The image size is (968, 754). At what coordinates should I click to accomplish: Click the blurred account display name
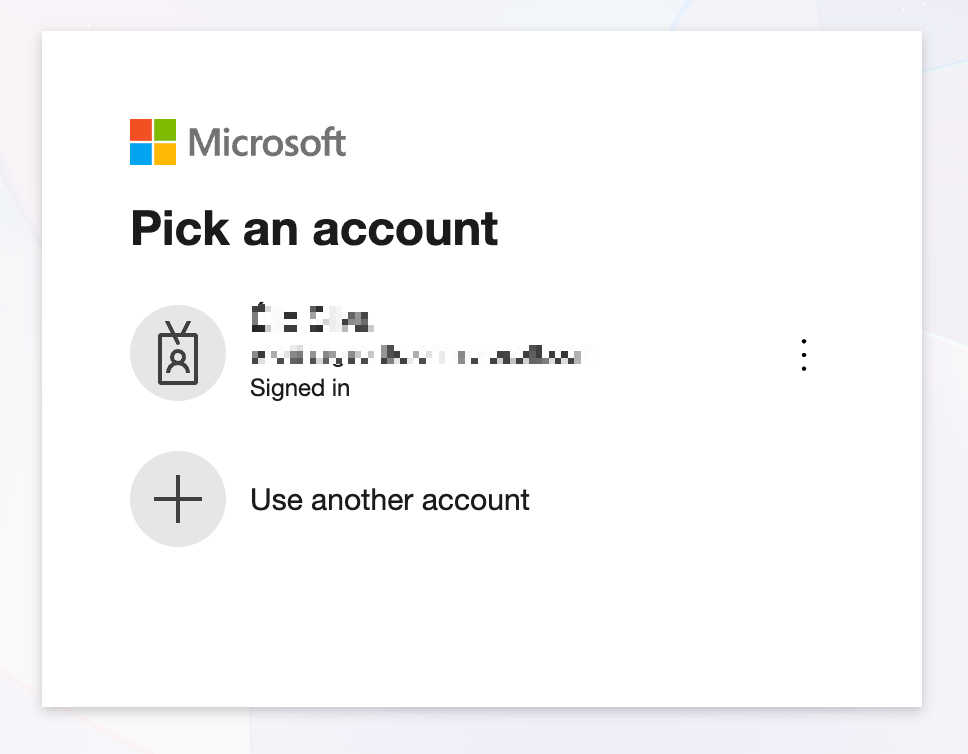[311, 319]
